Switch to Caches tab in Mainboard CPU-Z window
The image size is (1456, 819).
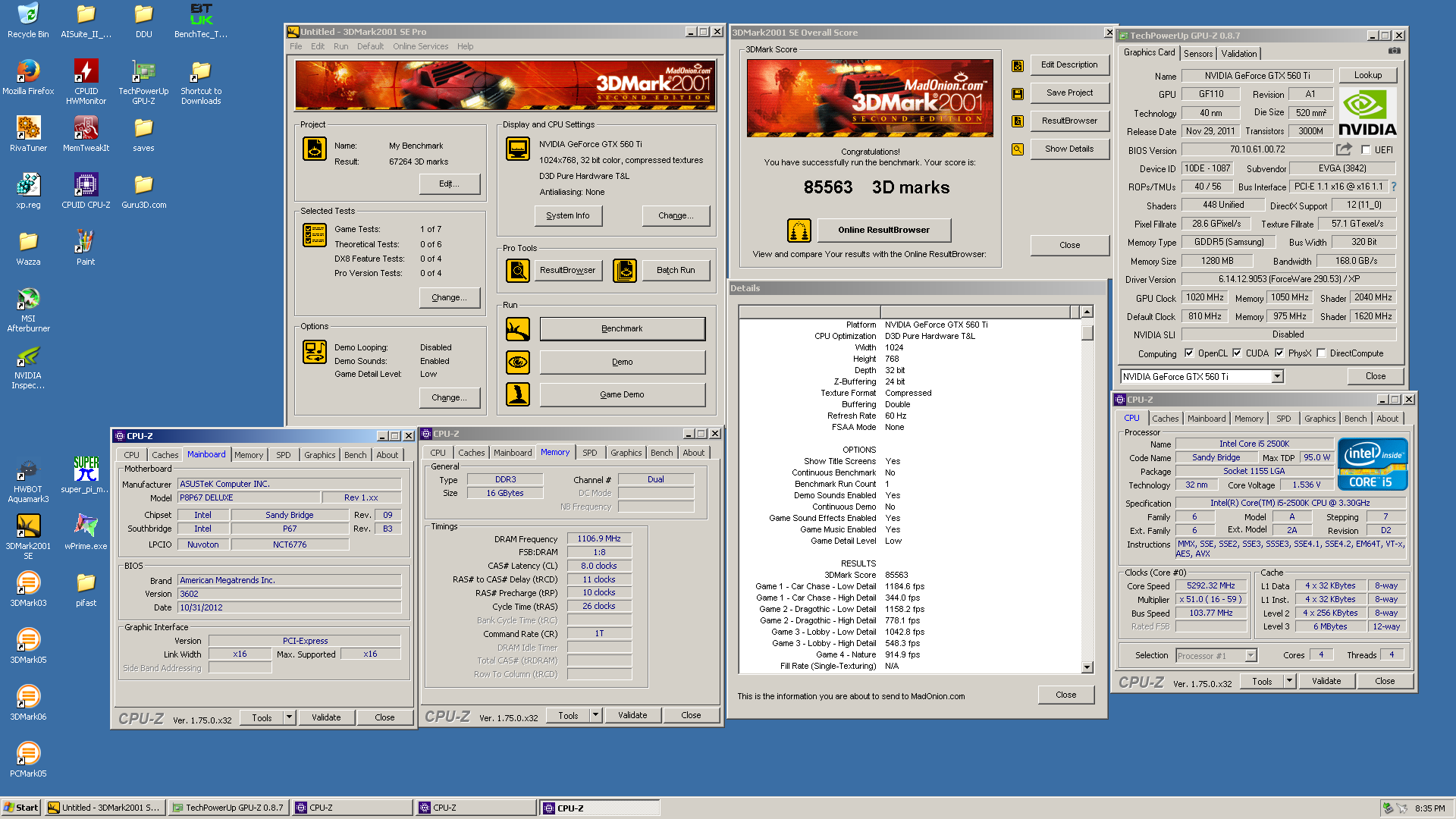(165, 455)
